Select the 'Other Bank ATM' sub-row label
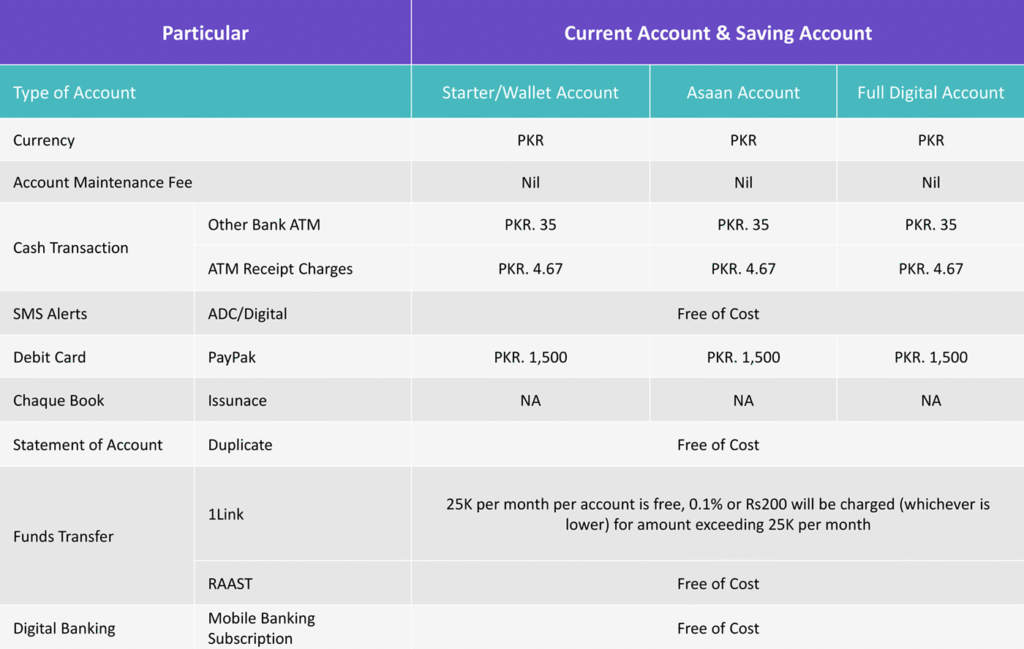 tap(264, 224)
